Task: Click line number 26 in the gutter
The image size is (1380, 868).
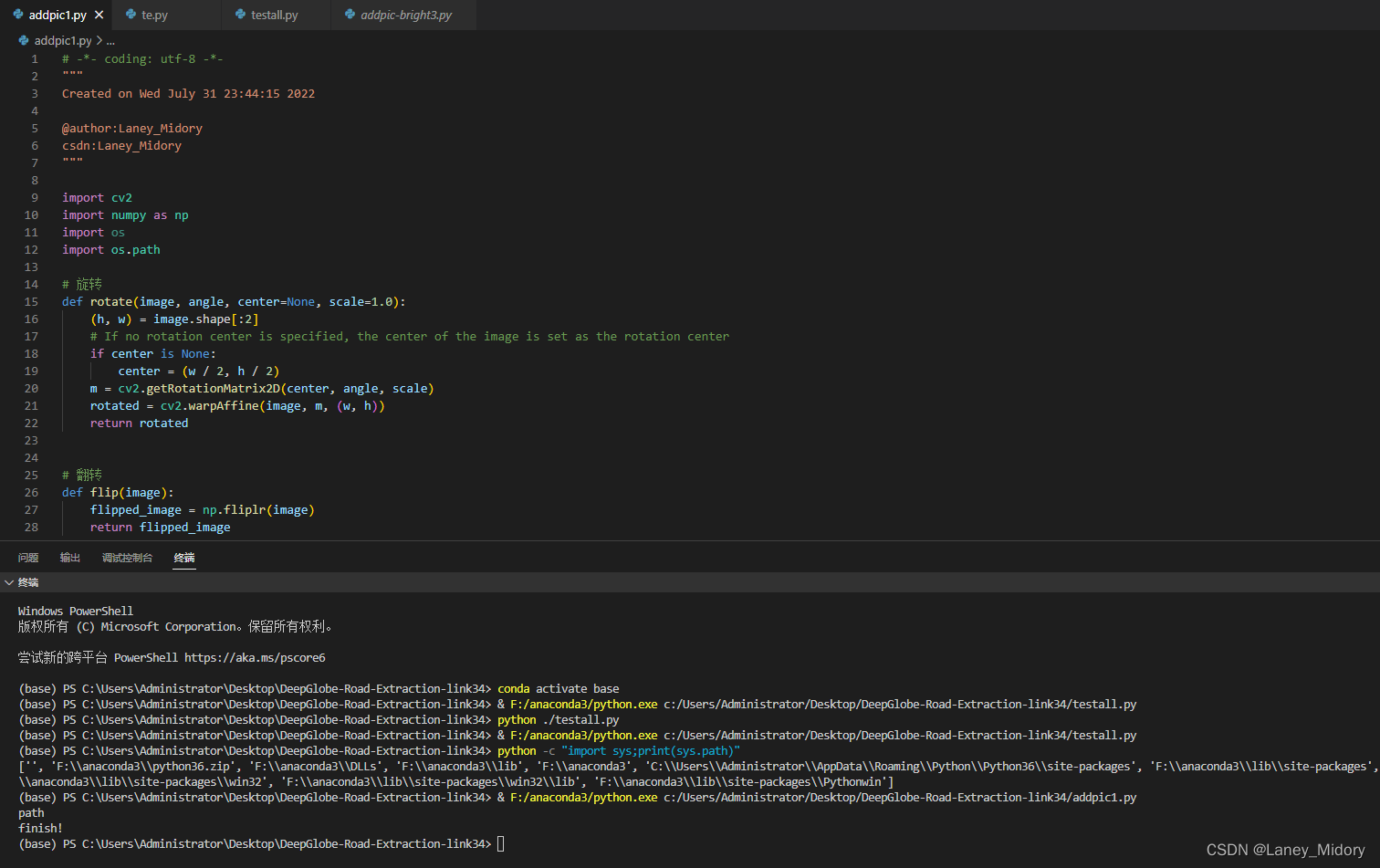Action: click(32, 492)
